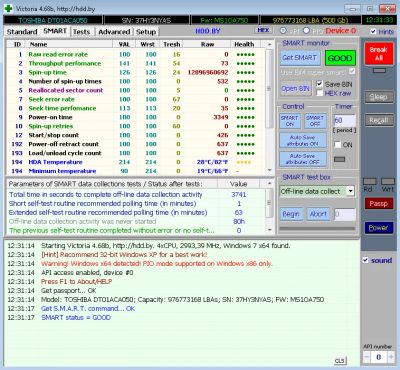Click the ID column header

coord(17,44)
